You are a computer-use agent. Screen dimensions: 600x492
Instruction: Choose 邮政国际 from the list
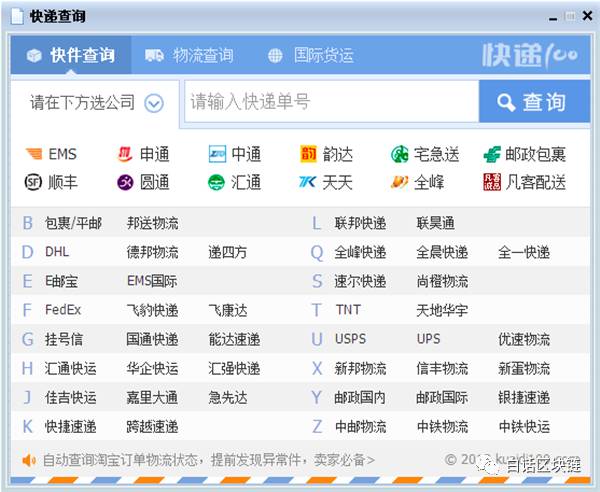442,398
